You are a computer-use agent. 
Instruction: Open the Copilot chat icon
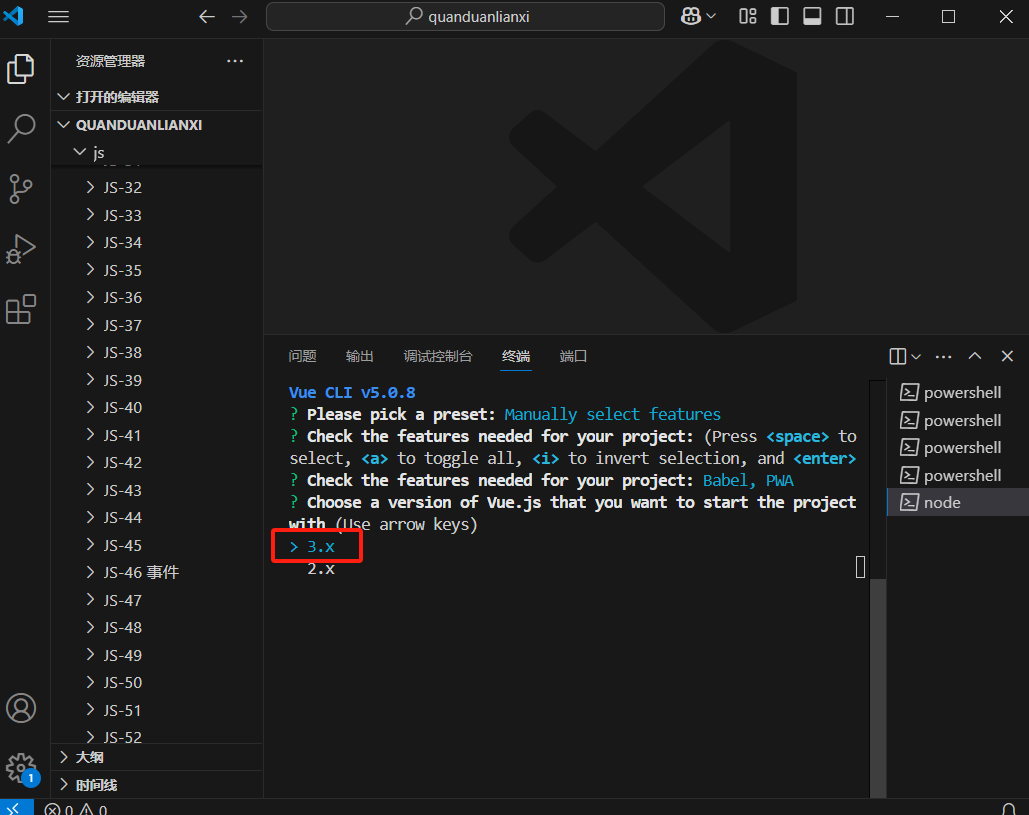point(691,16)
